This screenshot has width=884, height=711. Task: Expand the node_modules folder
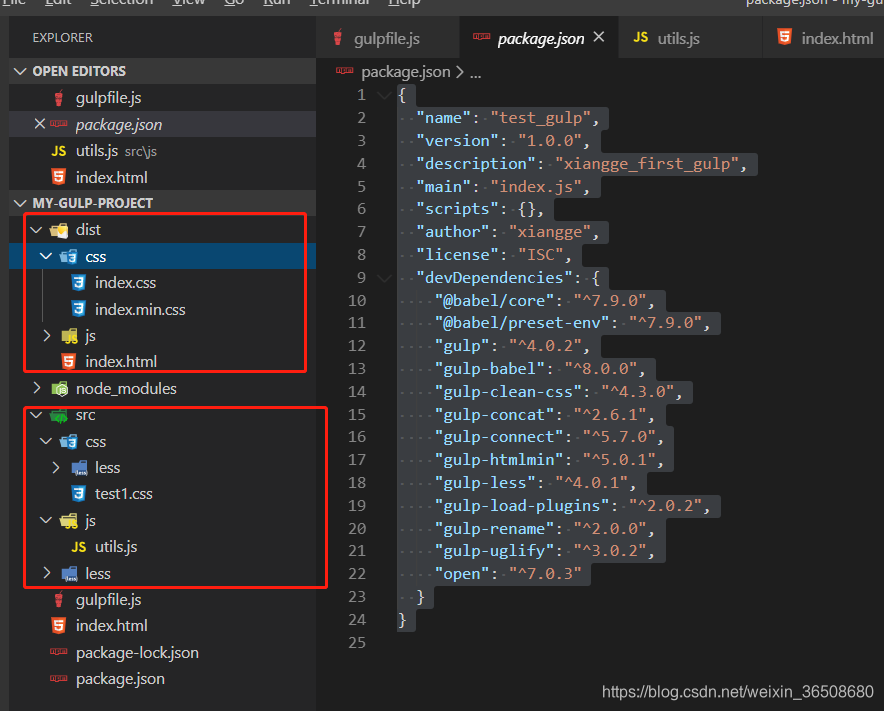pyautogui.click(x=37, y=388)
